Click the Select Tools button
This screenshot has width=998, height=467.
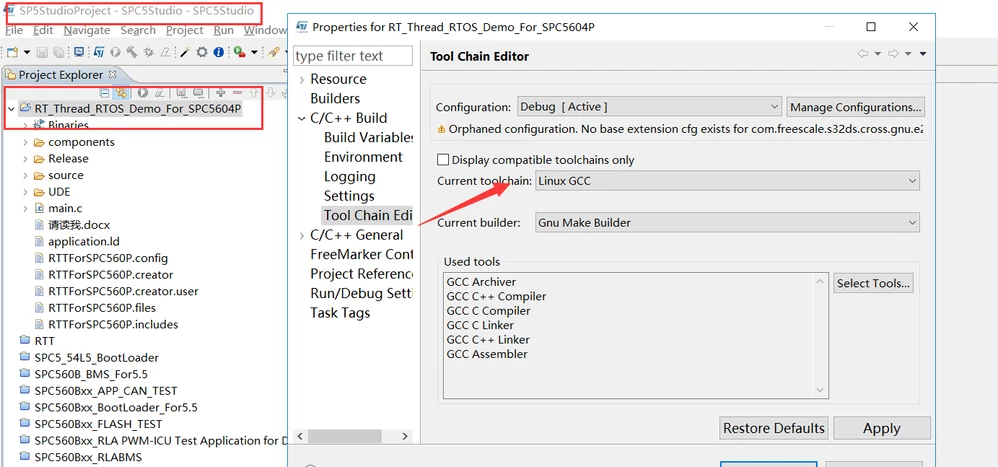(x=873, y=283)
